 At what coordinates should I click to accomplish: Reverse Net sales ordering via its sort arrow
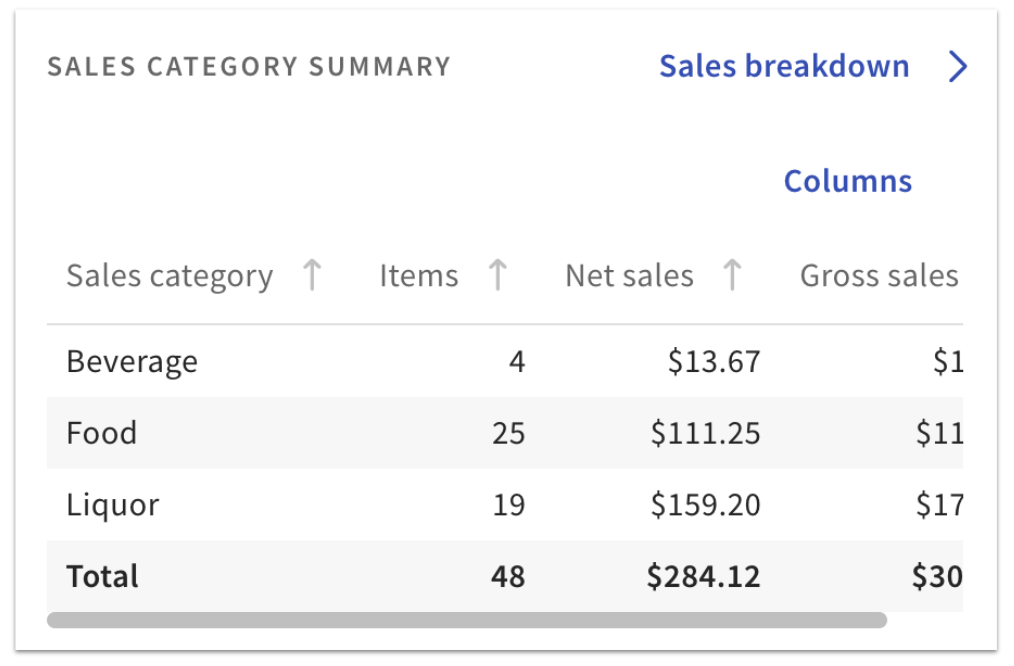coord(732,275)
